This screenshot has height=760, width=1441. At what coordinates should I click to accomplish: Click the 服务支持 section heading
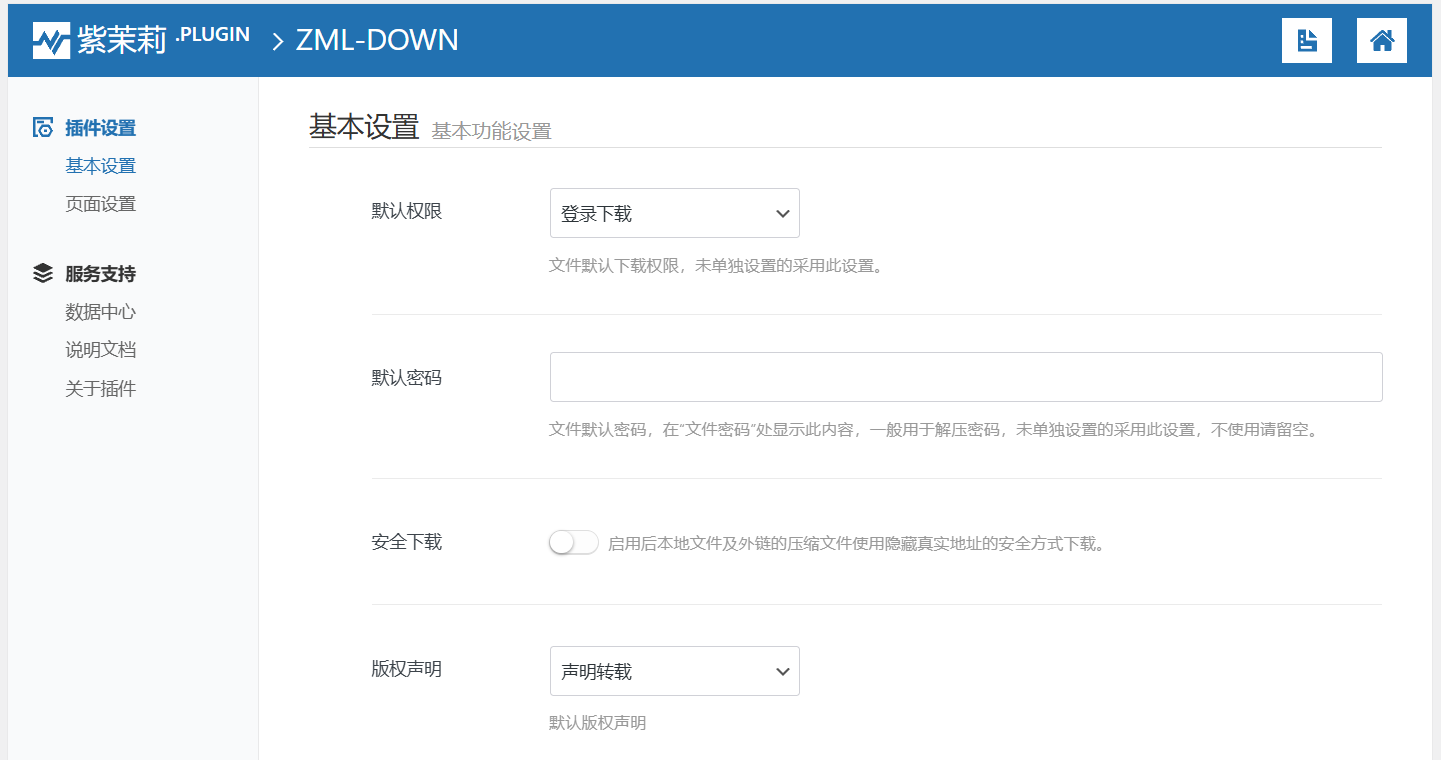(101, 274)
